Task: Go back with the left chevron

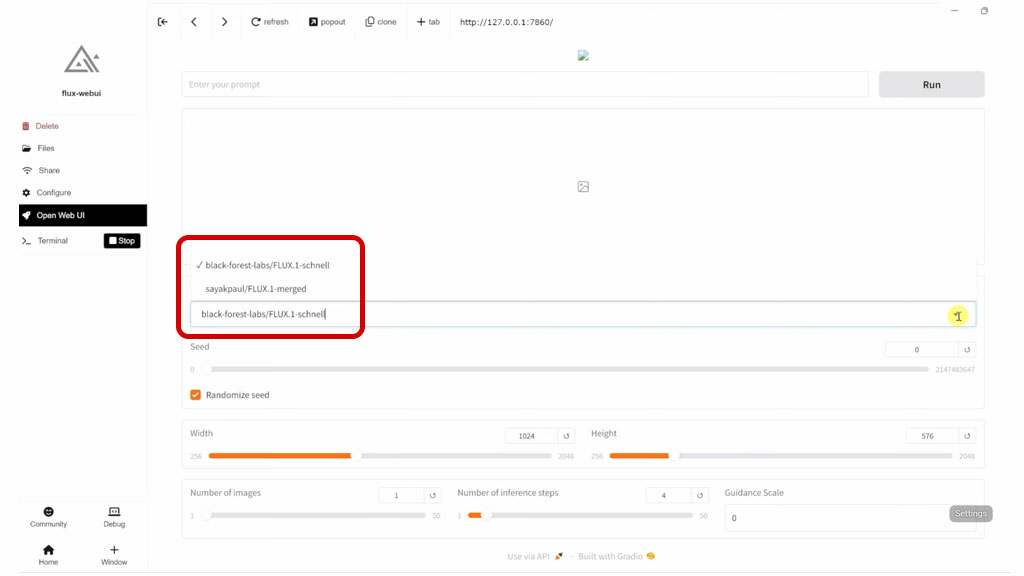Action: (x=194, y=22)
